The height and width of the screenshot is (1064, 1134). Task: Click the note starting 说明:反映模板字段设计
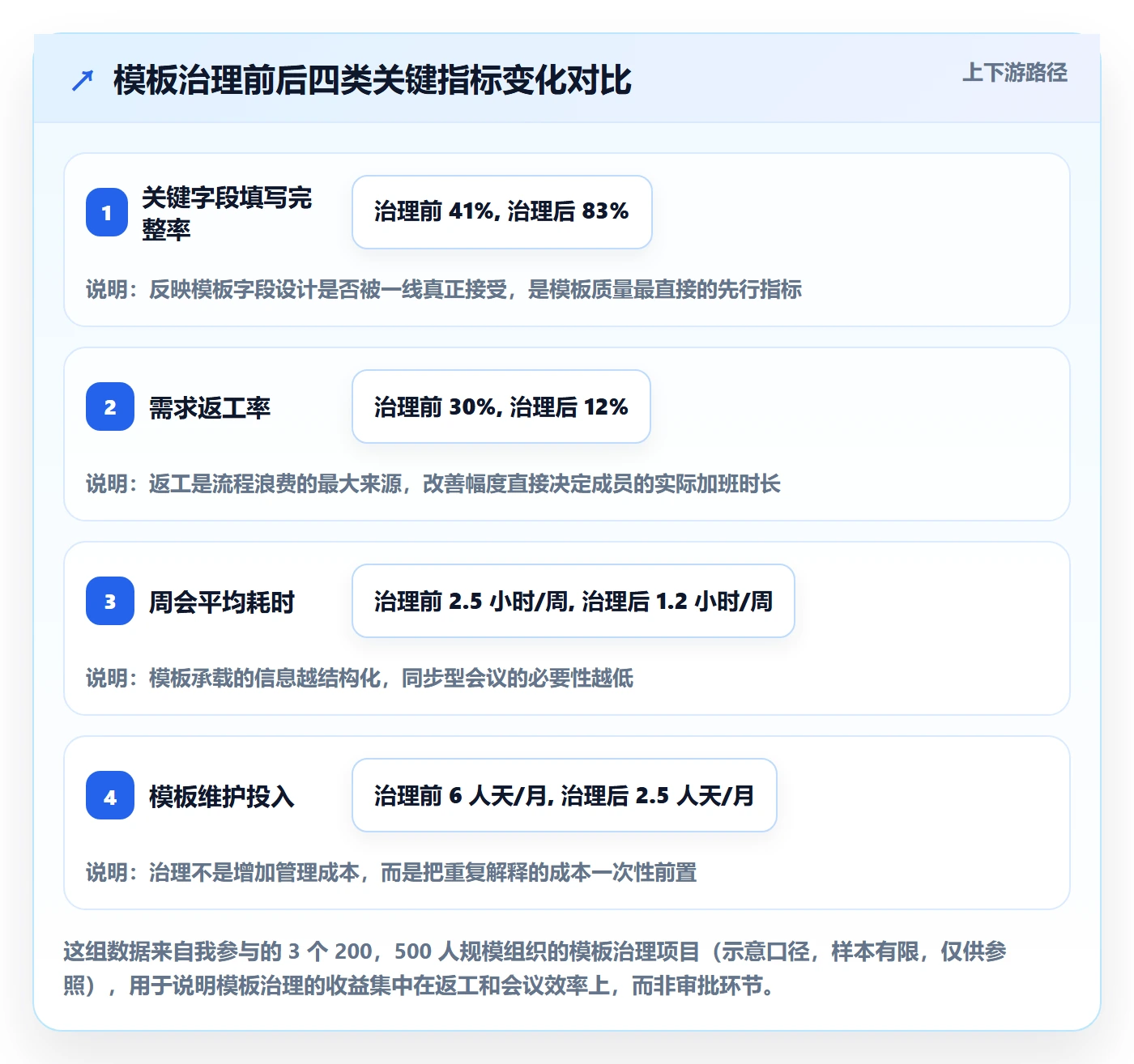pyautogui.click(x=444, y=289)
